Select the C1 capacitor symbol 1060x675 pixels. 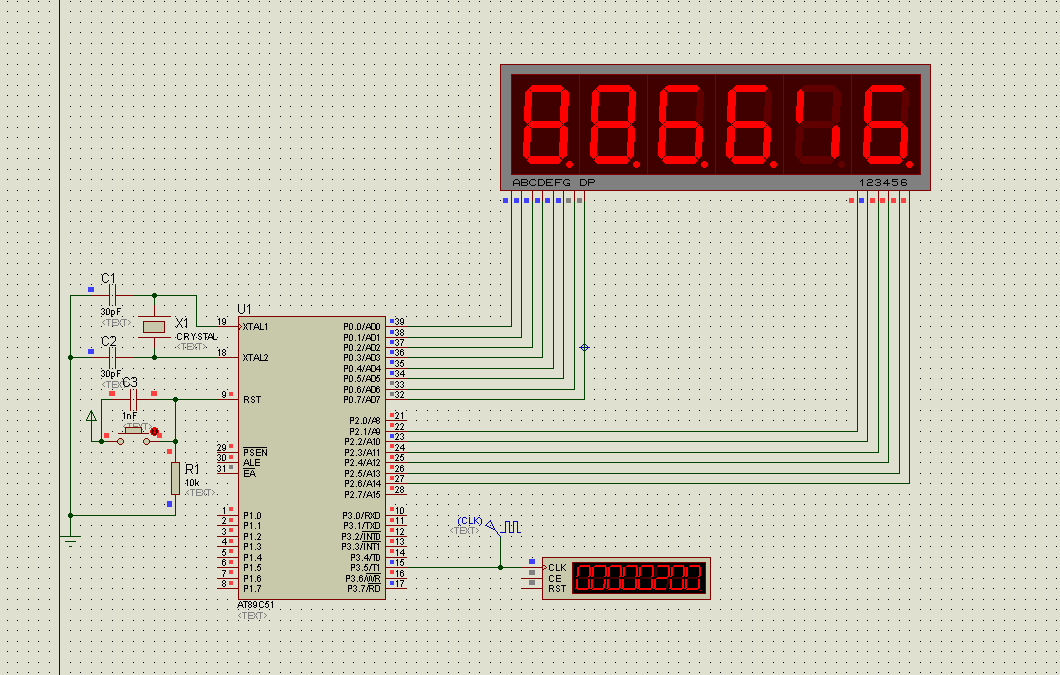113,296
